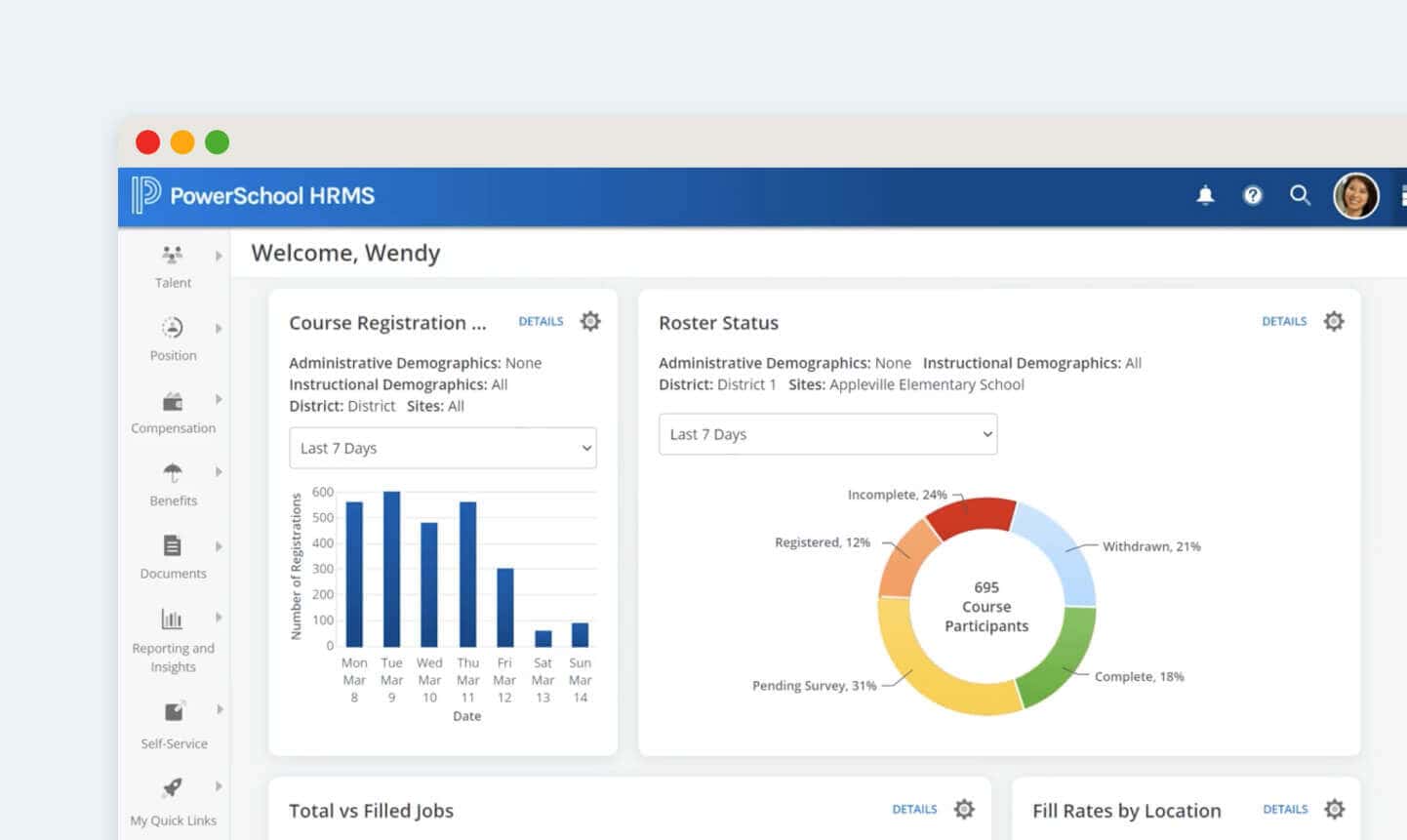Viewport: 1407px width, 840px height.
Task: Open Fill Rates by Location settings gear
Action: click(x=1335, y=809)
